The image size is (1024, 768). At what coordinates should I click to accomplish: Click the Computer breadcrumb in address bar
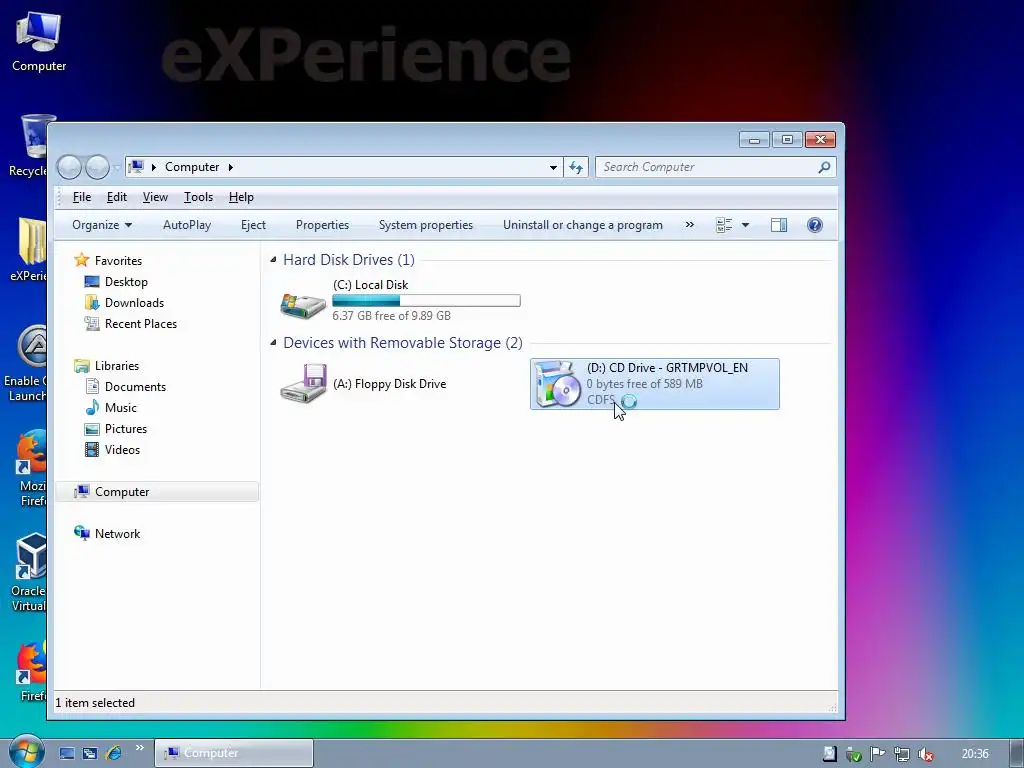[192, 167]
